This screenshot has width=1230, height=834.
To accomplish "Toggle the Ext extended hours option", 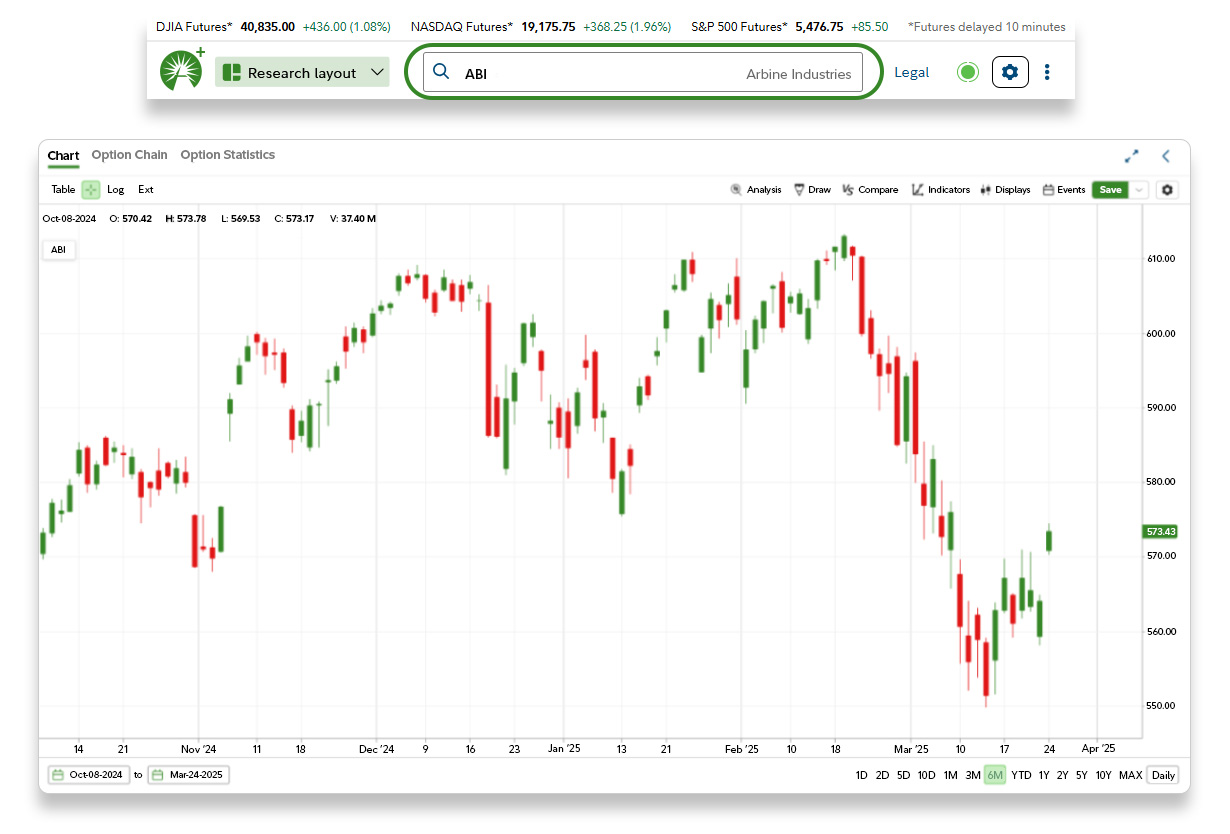I will point(146,190).
